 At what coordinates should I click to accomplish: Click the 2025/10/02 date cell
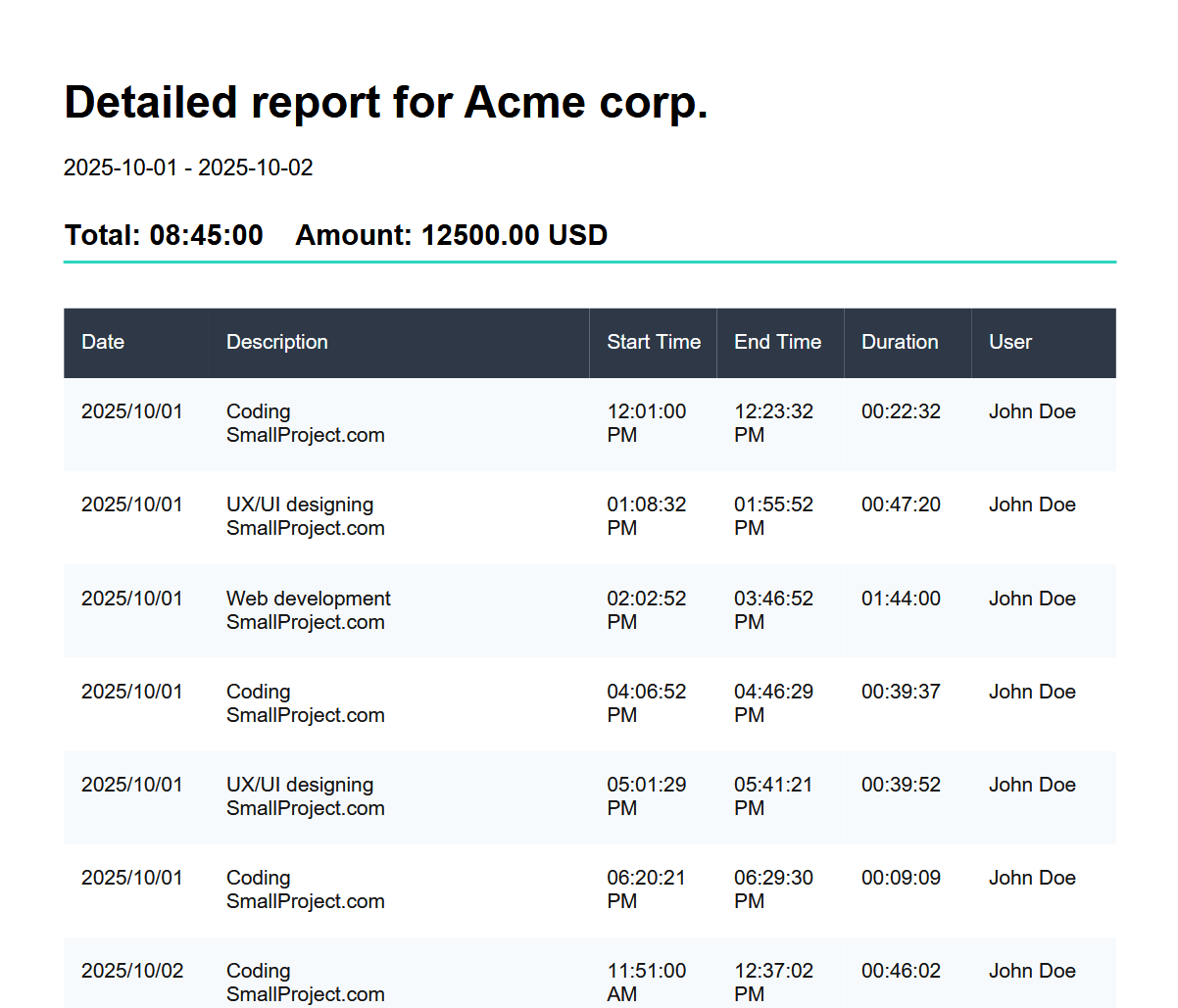click(132, 971)
